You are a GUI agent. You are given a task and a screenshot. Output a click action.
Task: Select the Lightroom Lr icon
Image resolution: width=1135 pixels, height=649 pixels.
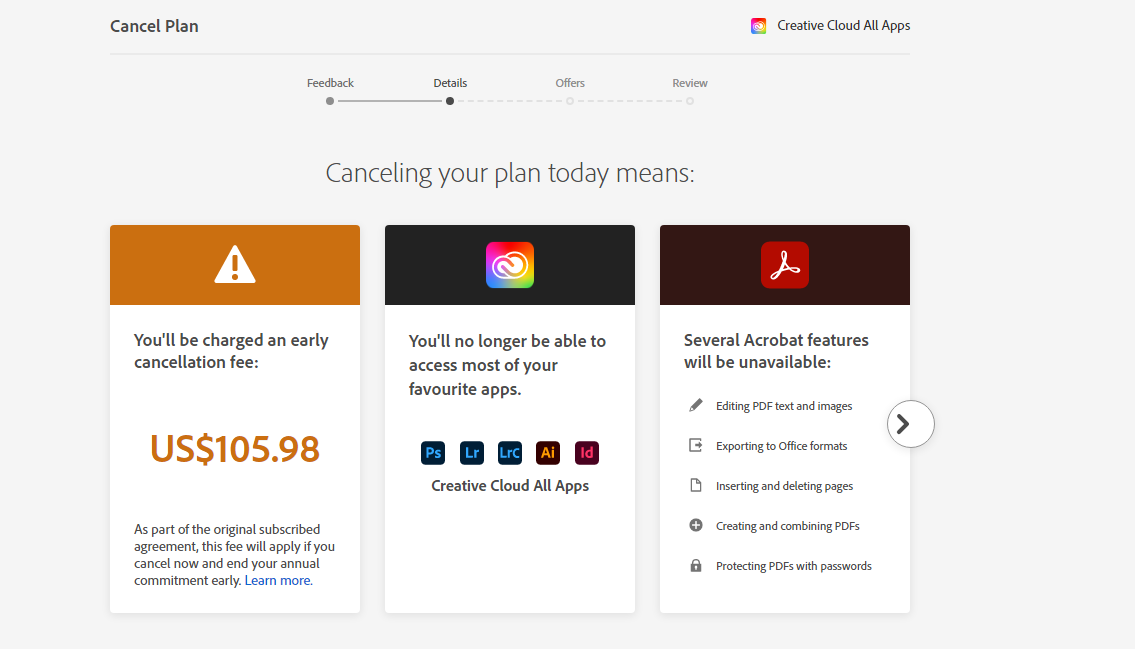click(x=471, y=453)
